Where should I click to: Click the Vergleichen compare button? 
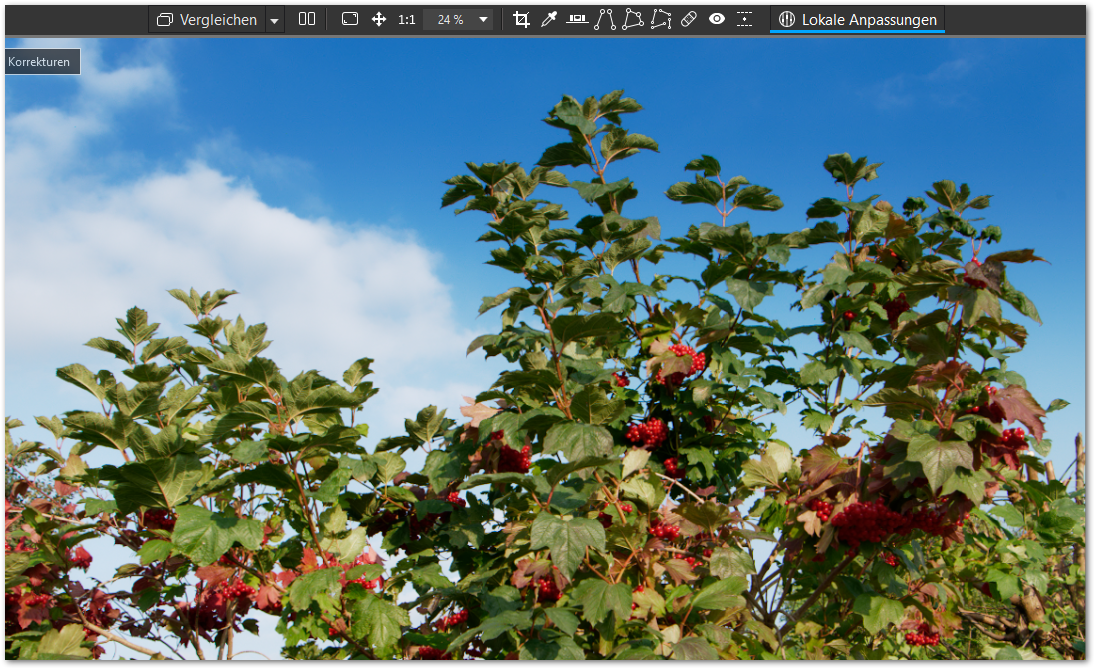click(207, 19)
